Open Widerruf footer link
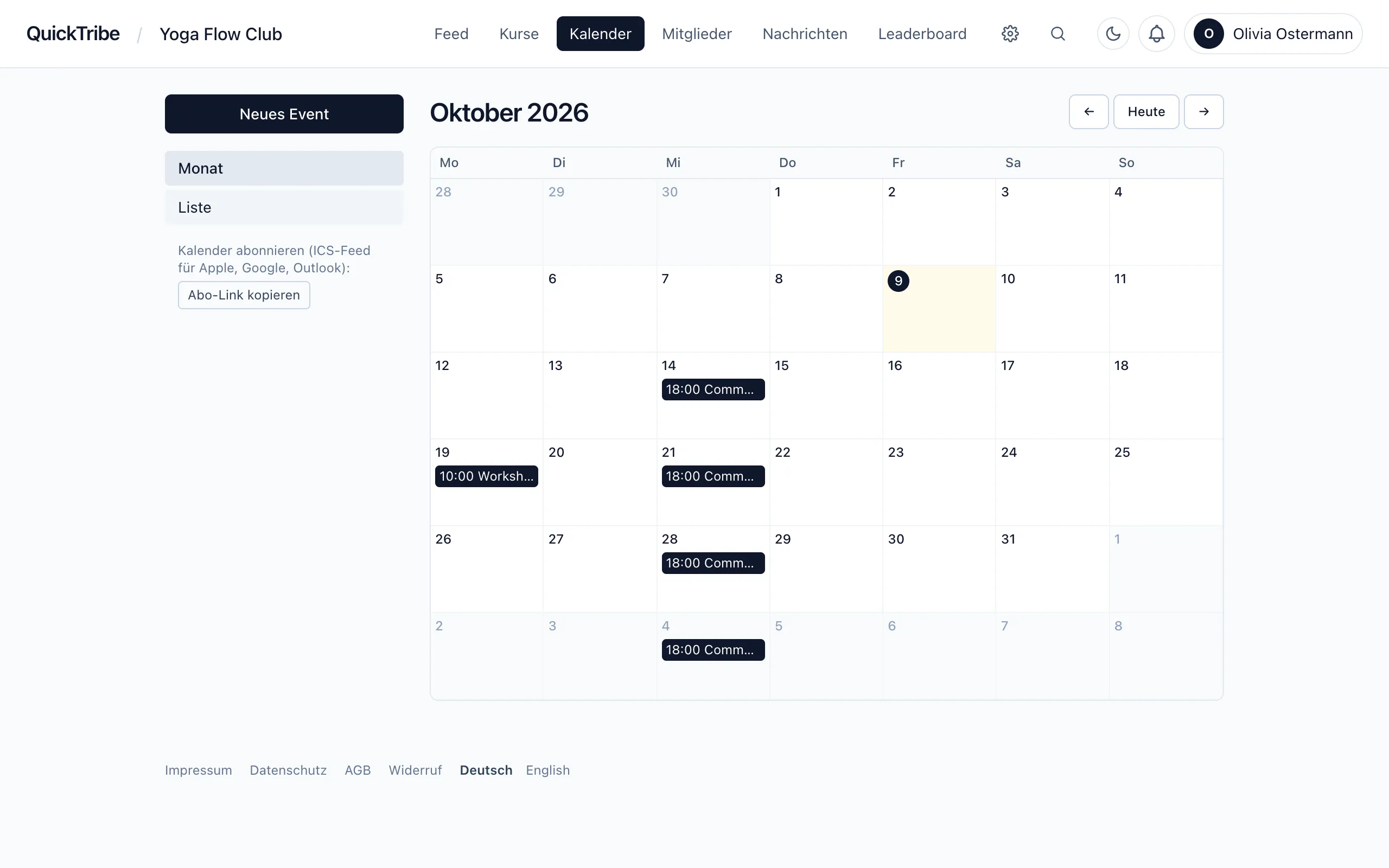1389x868 pixels. (x=415, y=770)
